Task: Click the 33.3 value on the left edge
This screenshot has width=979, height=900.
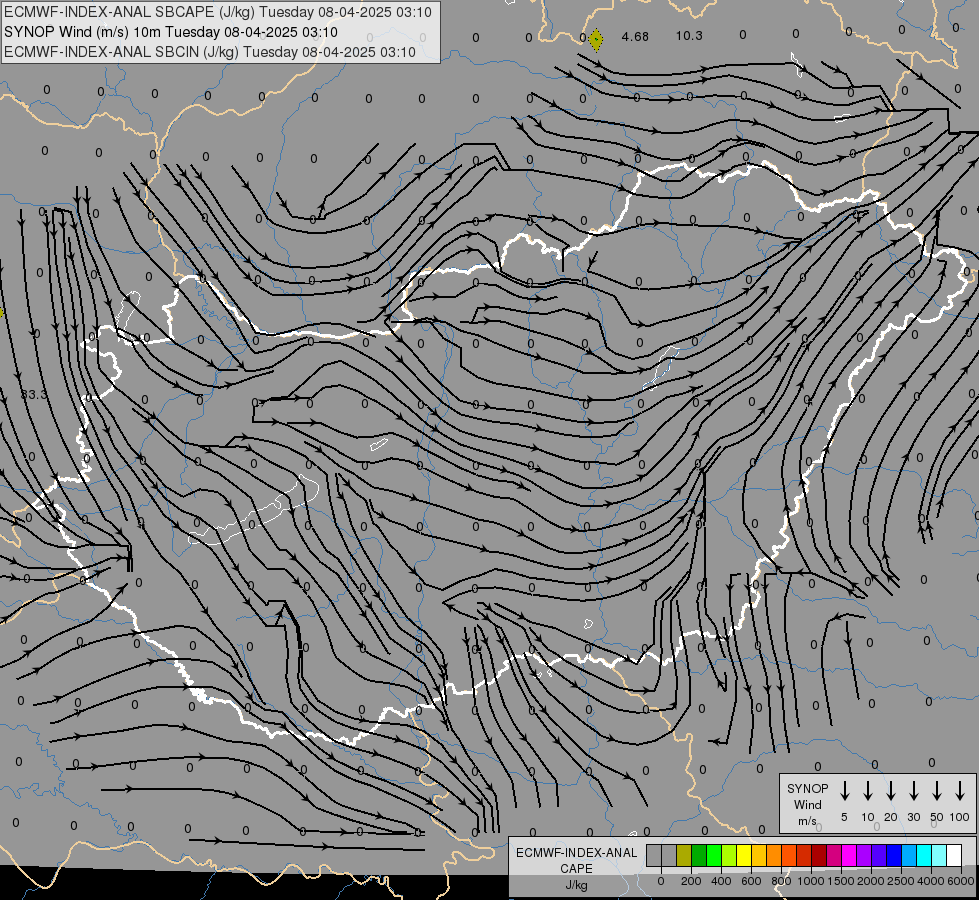Action: (x=34, y=395)
